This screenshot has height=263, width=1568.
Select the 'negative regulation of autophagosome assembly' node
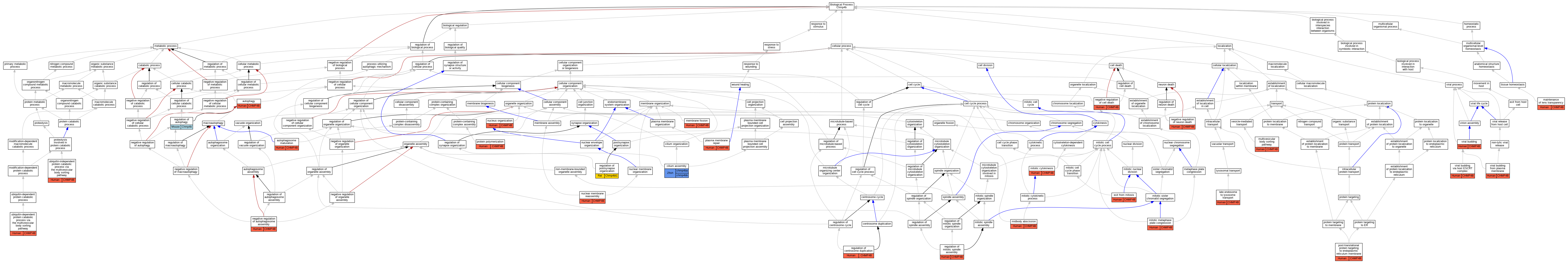[263, 224]
